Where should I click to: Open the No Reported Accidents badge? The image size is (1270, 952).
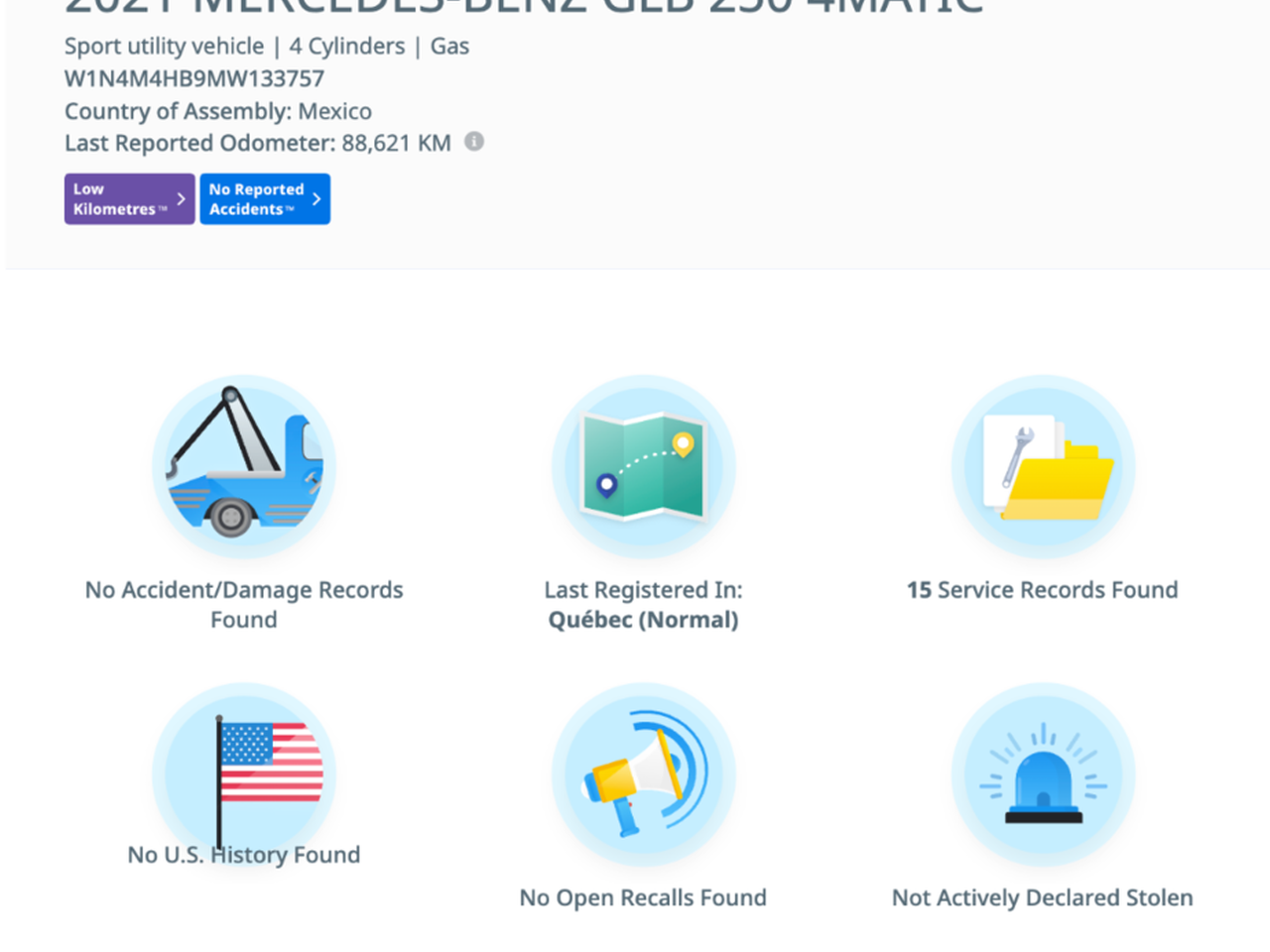pyautogui.click(x=256, y=199)
